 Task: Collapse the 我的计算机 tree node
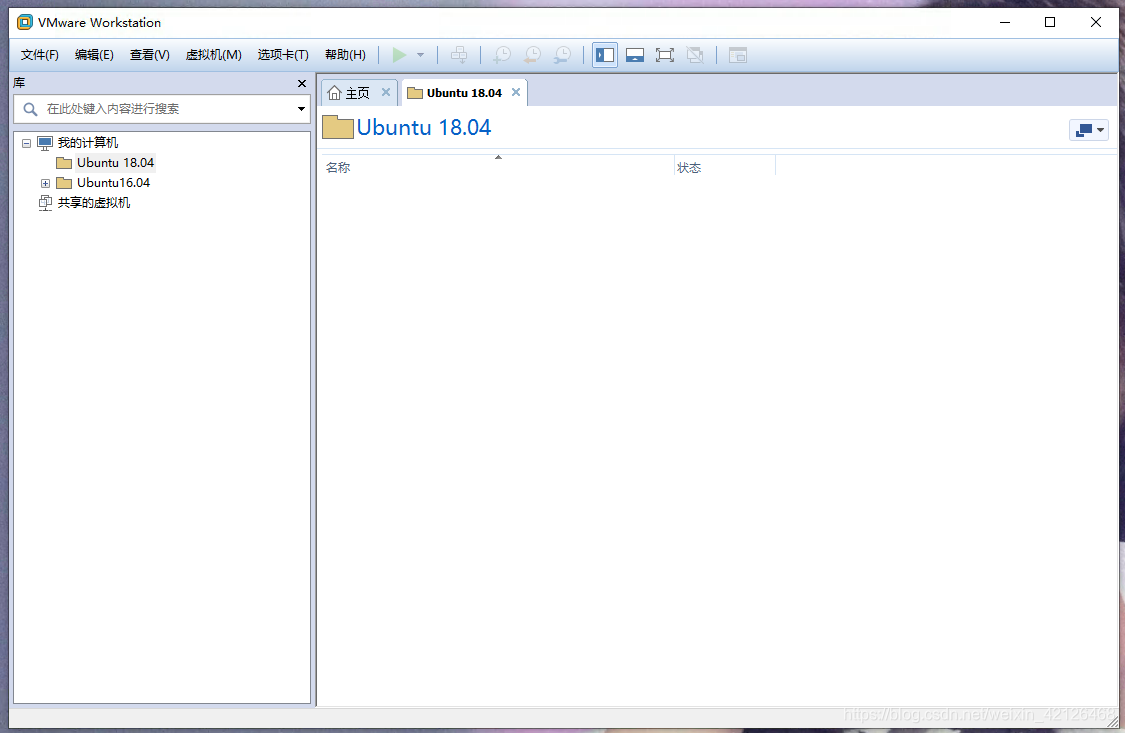point(27,143)
